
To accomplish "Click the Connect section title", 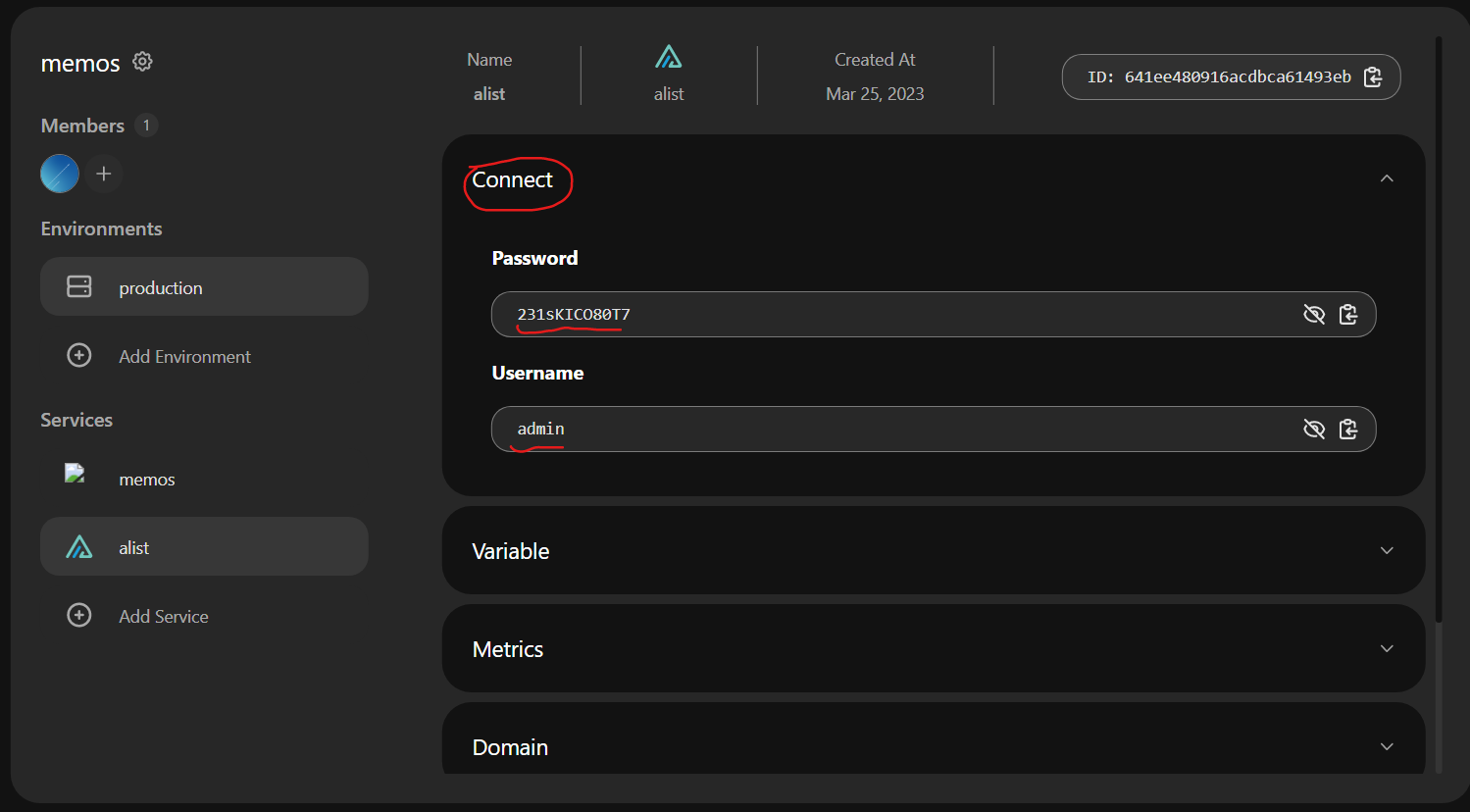I will (x=513, y=179).
